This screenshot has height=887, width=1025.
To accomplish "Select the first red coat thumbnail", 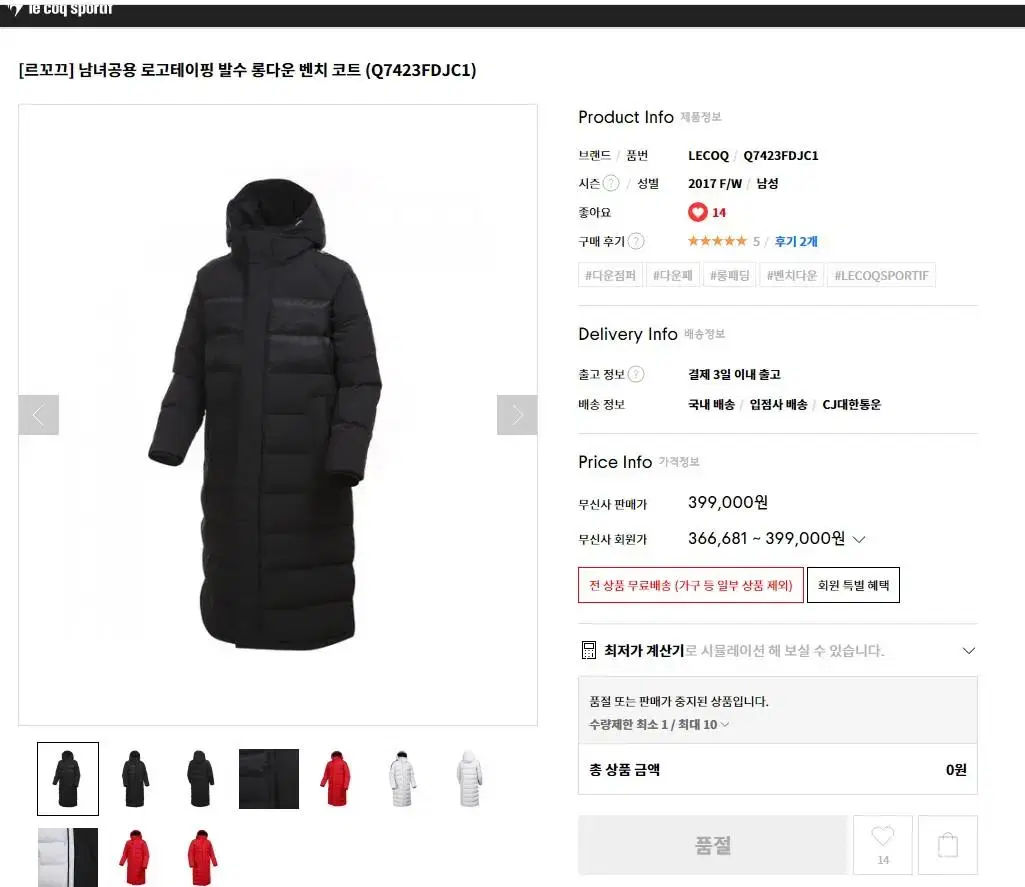I will [x=335, y=778].
